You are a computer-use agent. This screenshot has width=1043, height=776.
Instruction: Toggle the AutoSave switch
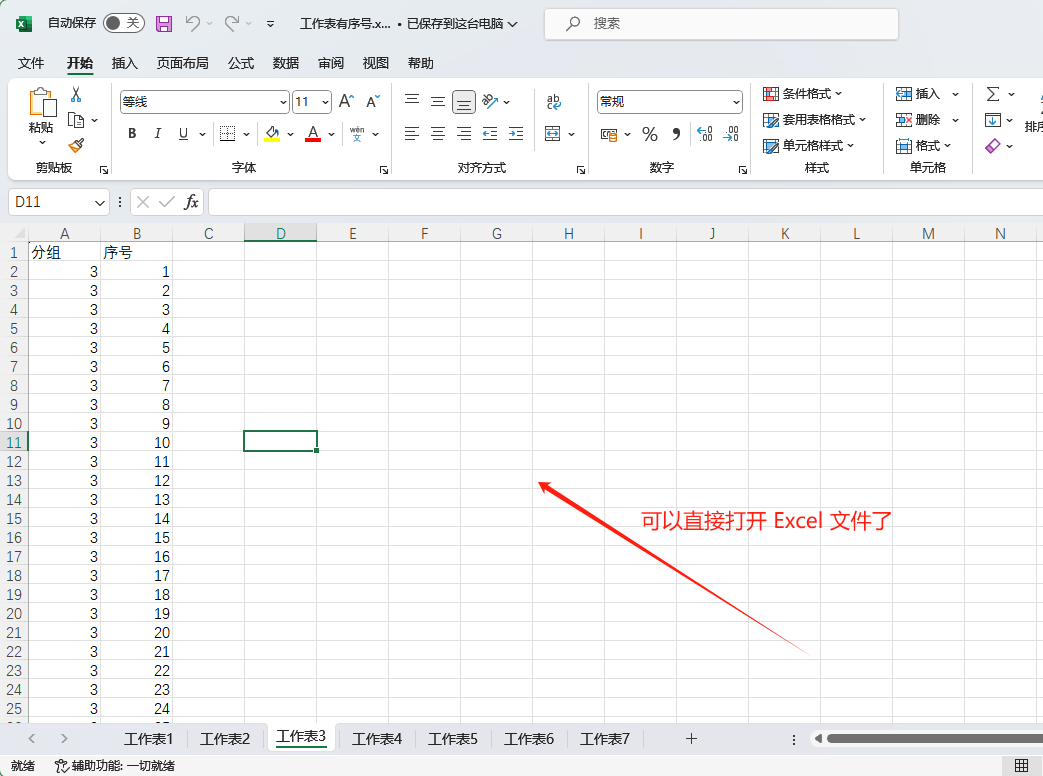(123, 23)
